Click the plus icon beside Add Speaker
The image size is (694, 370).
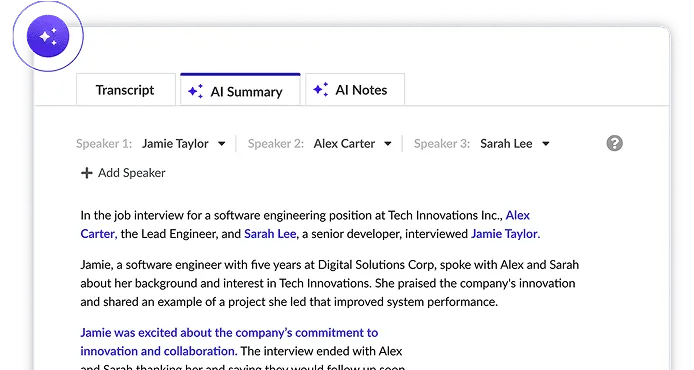pyautogui.click(x=87, y=173)
